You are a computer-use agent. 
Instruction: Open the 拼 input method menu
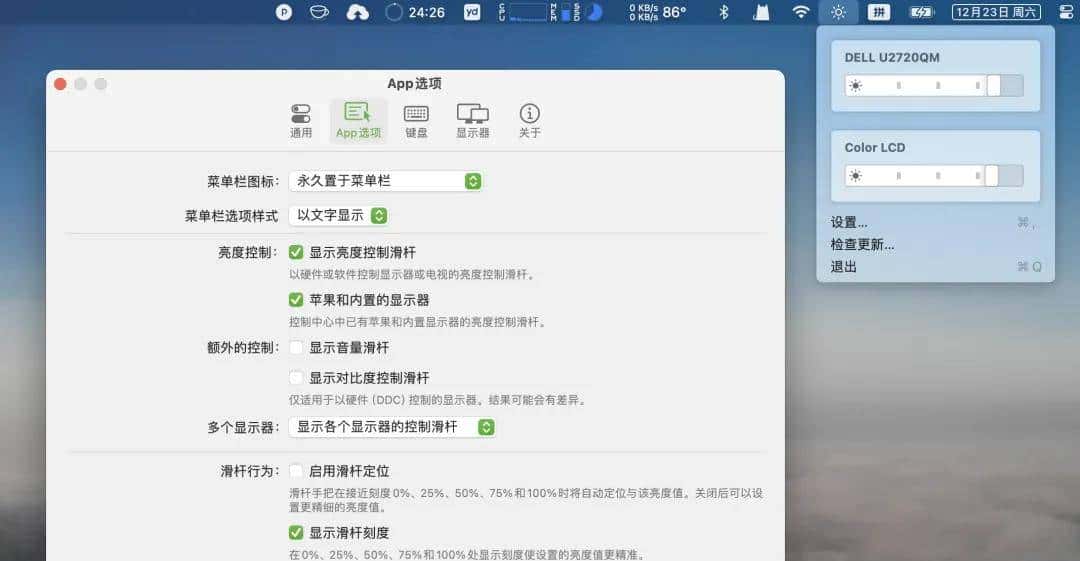point(878,12)
